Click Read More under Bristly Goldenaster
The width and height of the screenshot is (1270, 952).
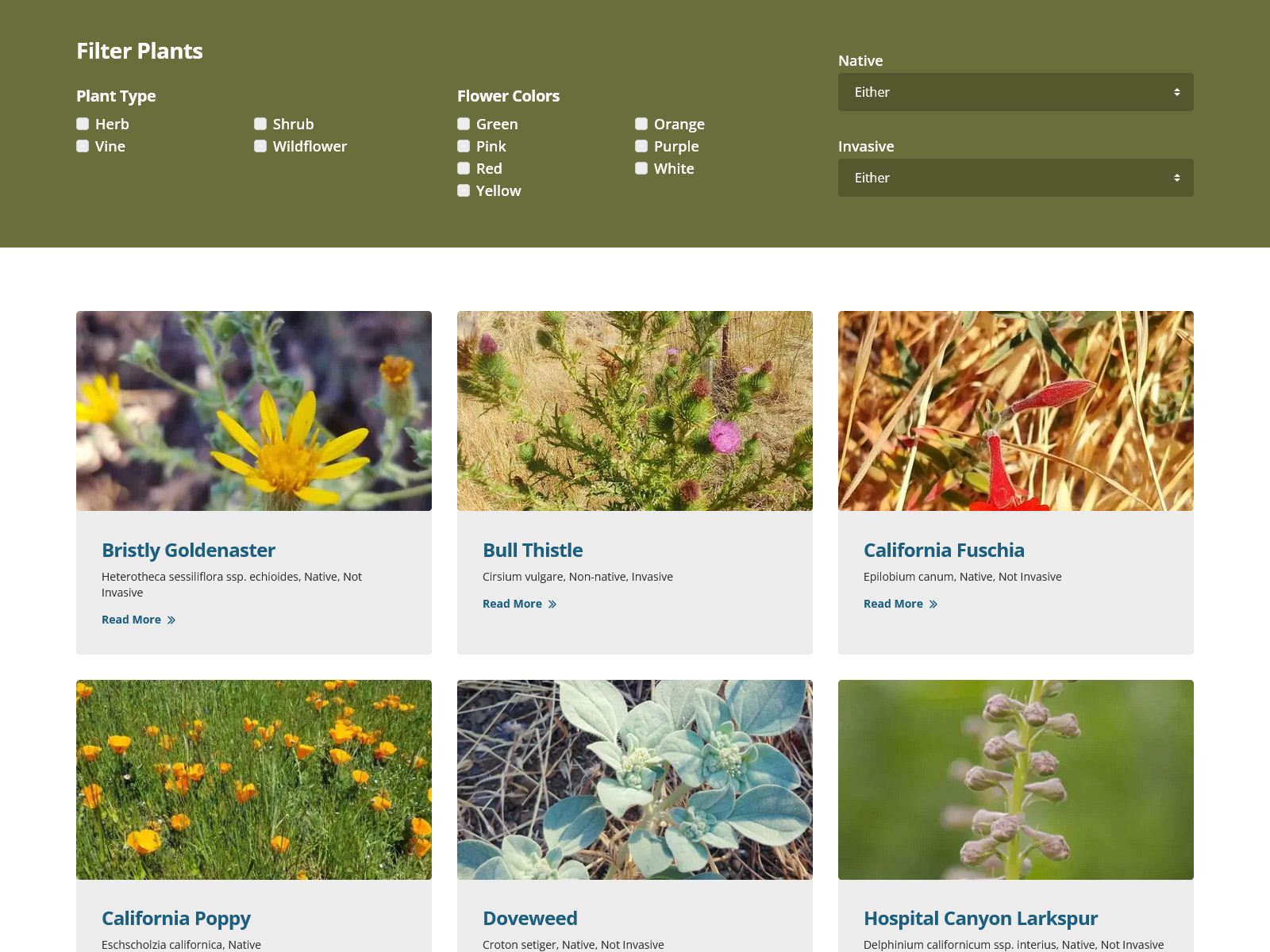132,620
